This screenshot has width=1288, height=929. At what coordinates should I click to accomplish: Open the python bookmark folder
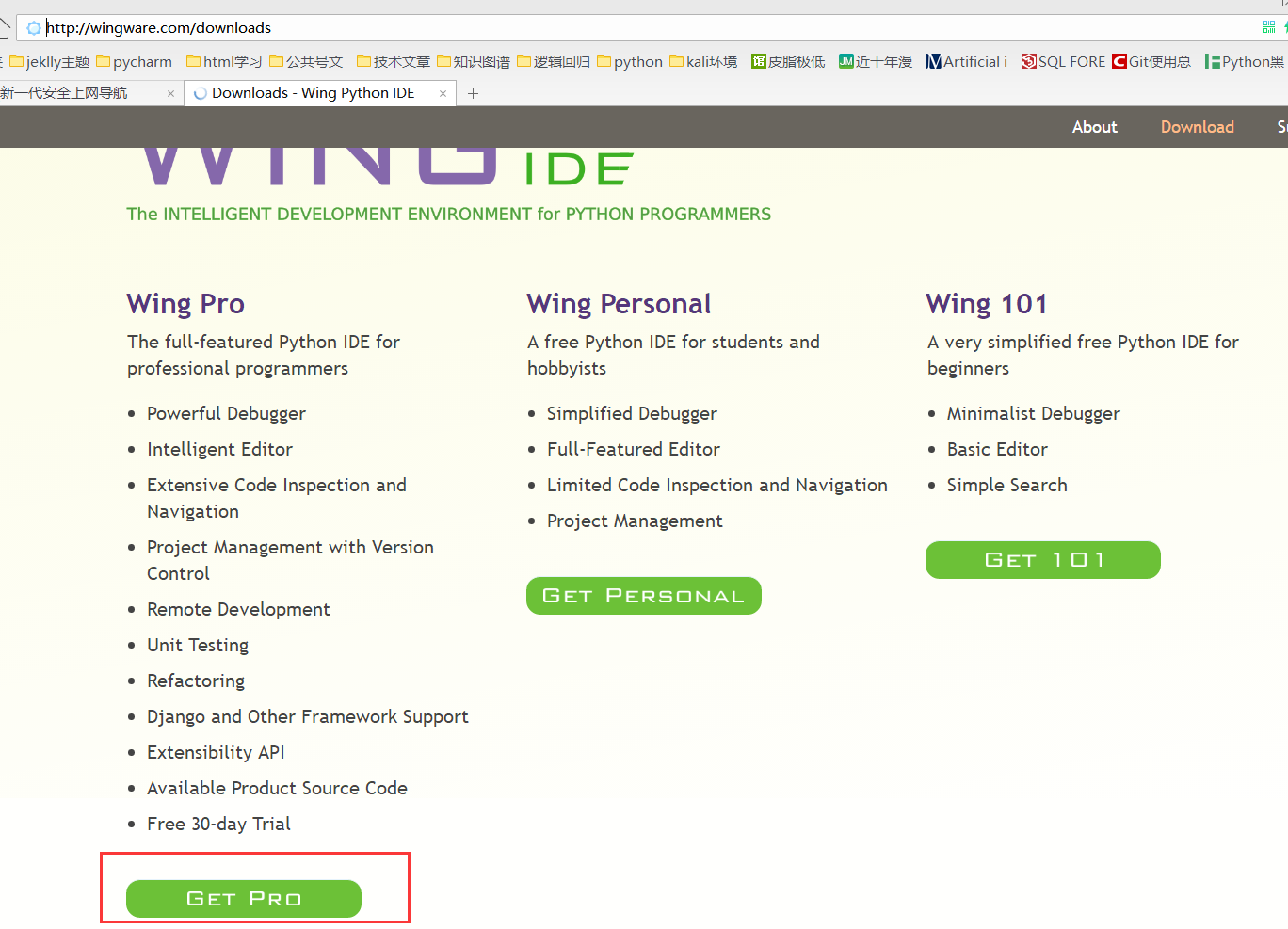pos(630,62)
